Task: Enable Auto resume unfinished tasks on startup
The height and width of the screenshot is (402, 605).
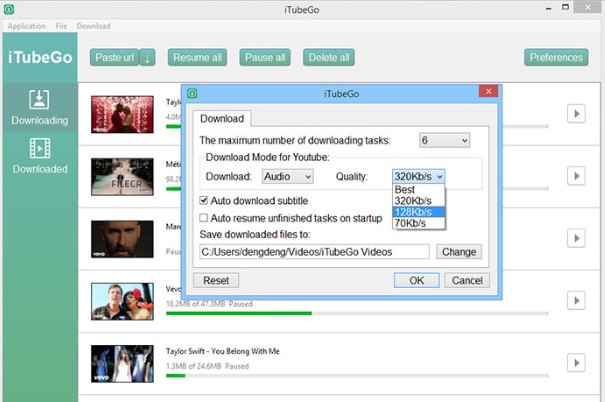Action: (x=204, y=218)
